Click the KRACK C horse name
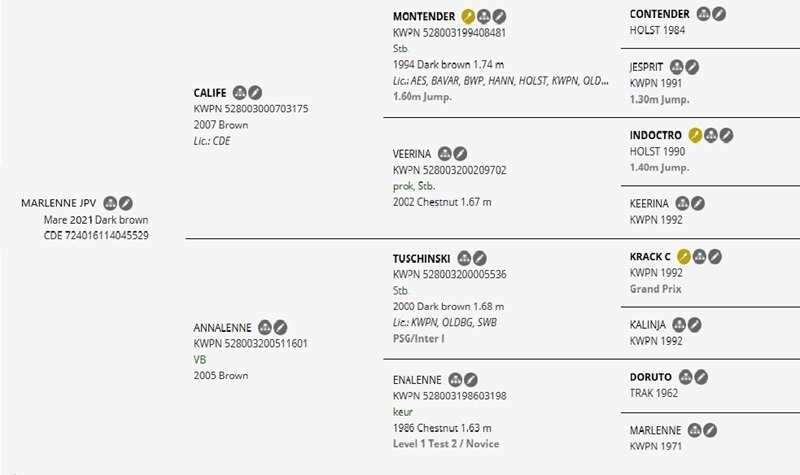The image size is (800, 475). point(650,256)
